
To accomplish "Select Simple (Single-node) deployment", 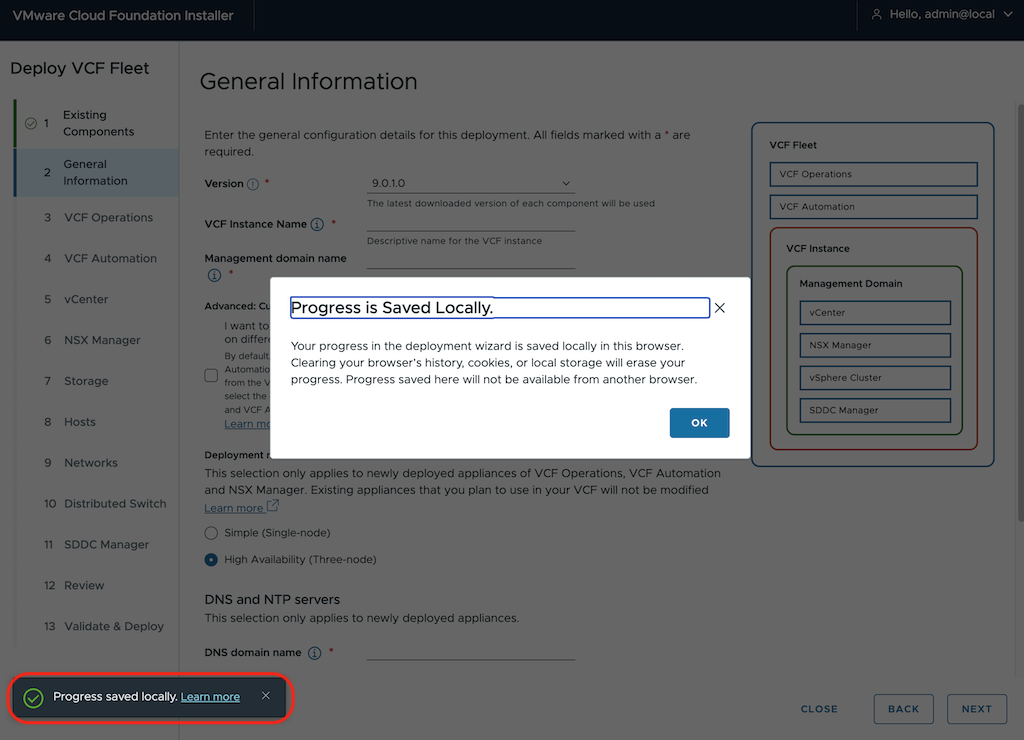I will tap(211, 533).
